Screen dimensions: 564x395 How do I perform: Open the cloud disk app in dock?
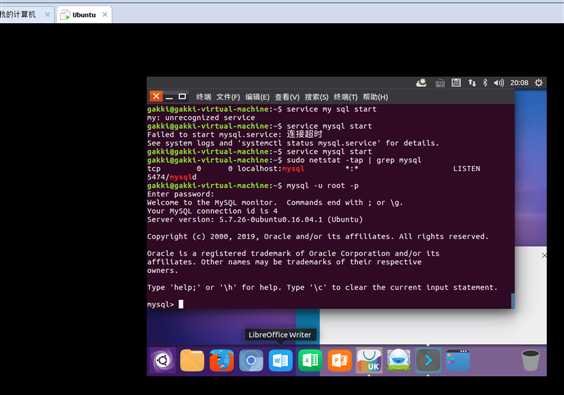pyautogui.click(x=399, y=360)
